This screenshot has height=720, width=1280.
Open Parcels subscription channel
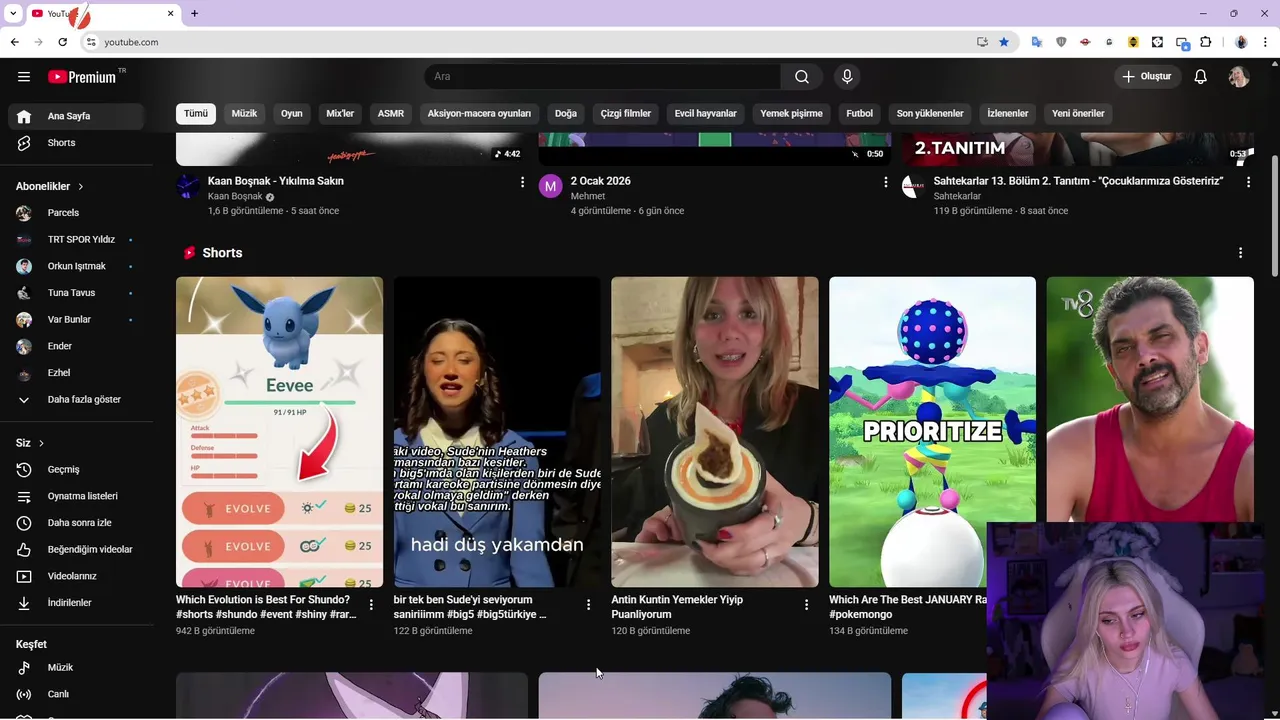[x=76, y=213]
